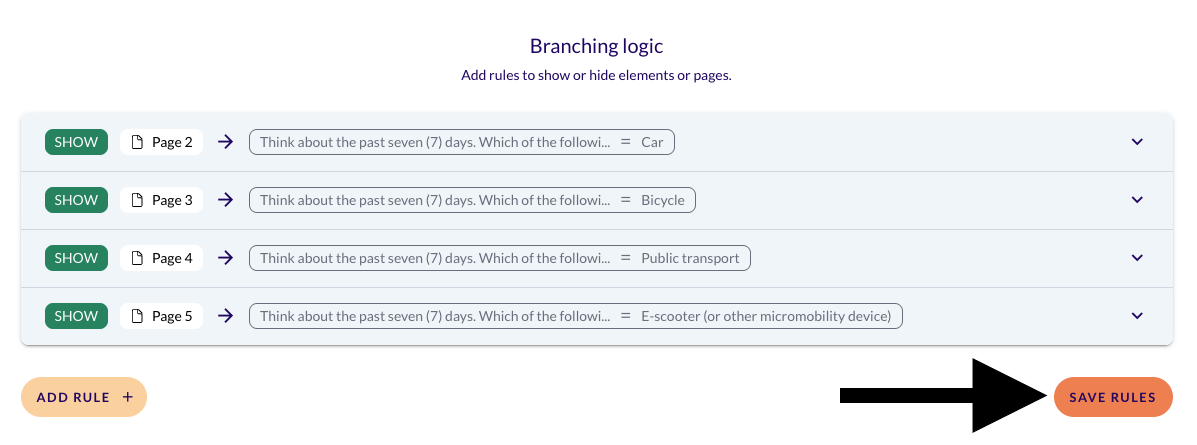This screenshot has height=445, width=1197.
Task: Expand the Page 5 E-scooter rule chevron
Action: (x=1136, y=316)
